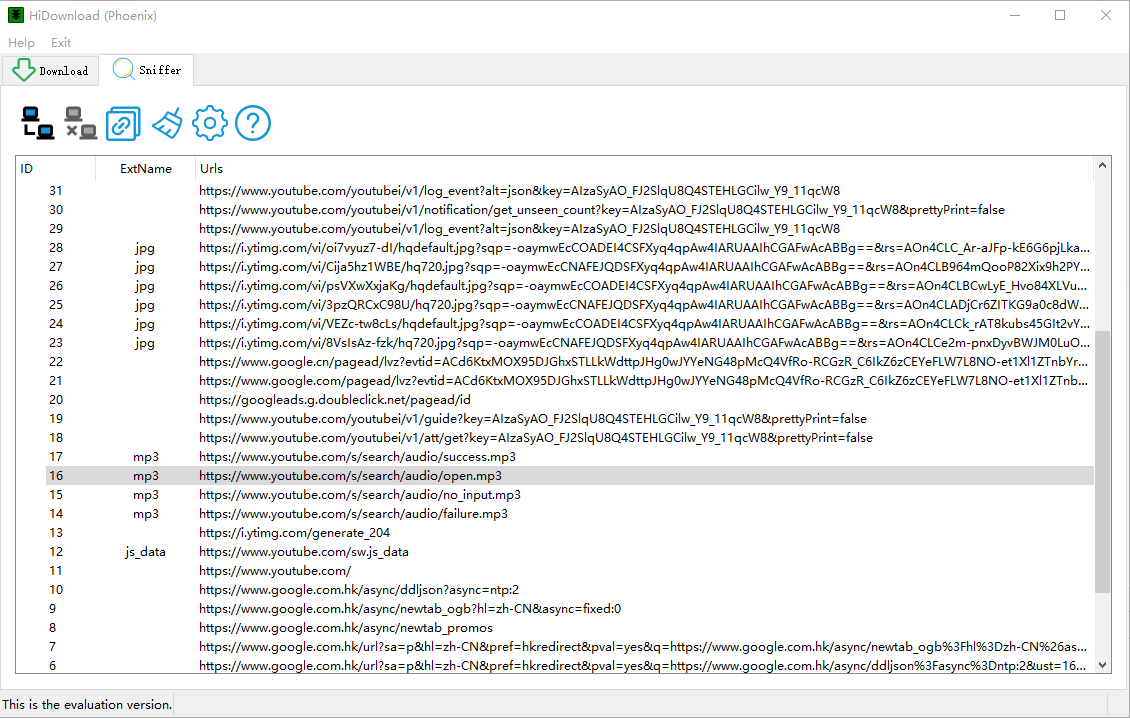Select row 28 oi7vyuz7-dI hqdefault.jpg URL
This screenshot has width=1130, height=719.
coord(644,248)
